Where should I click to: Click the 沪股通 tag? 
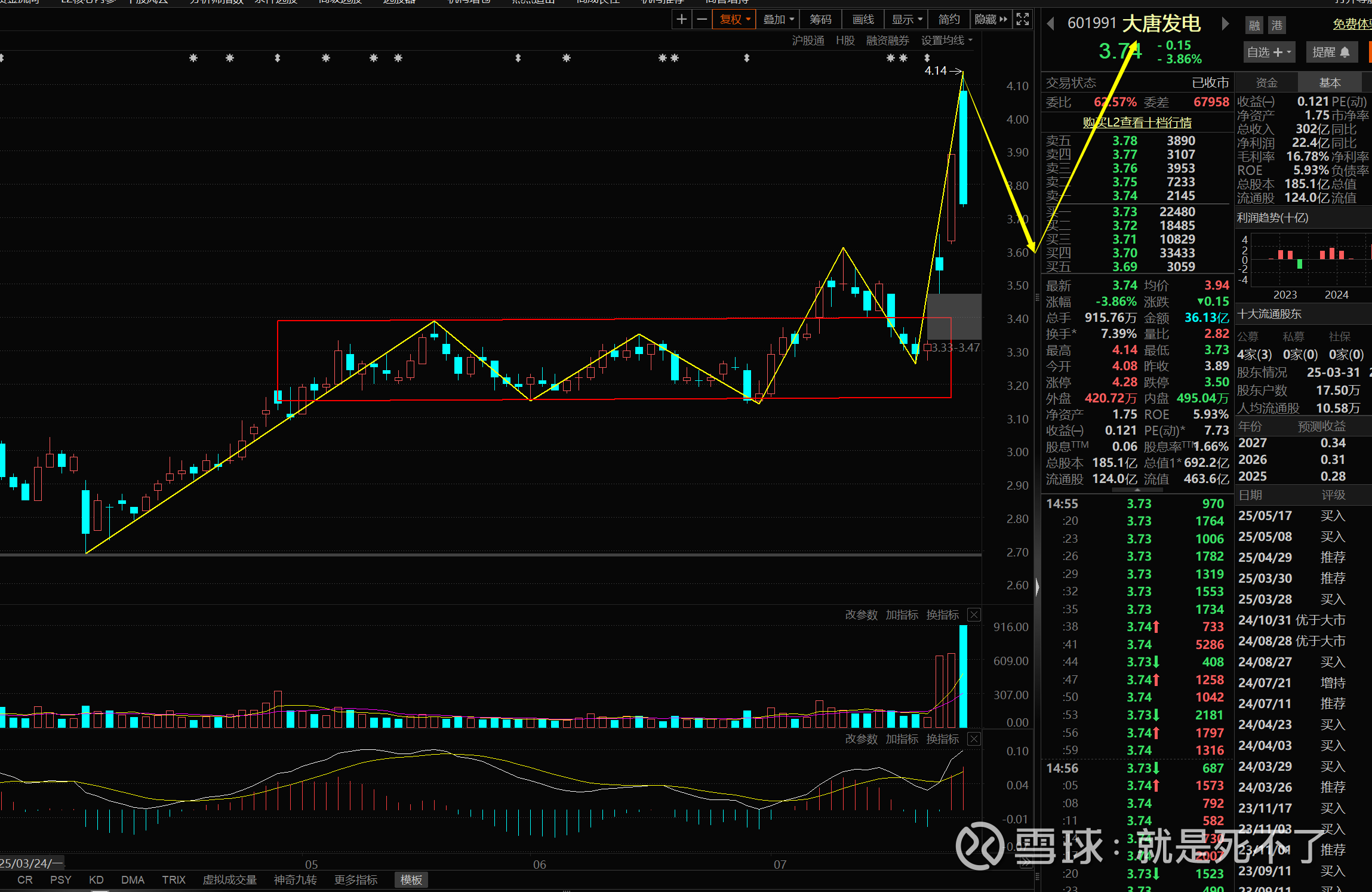click(808, 41)
